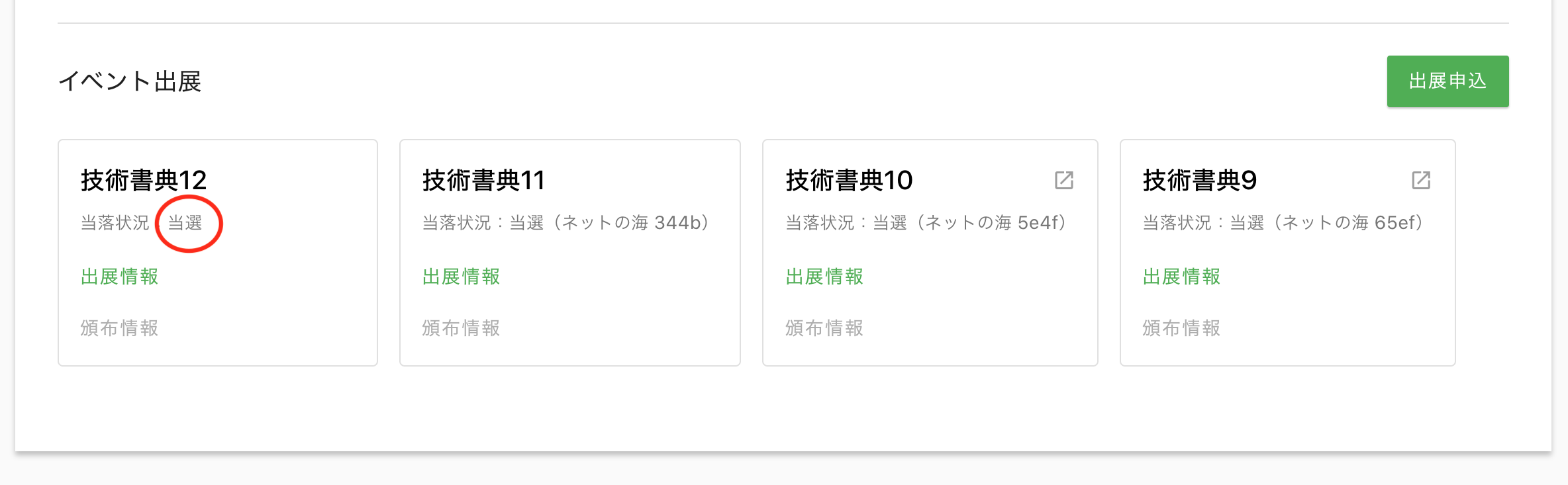Select 頒布情報 in 技術書典12 card
Image resolution: width=1568 pixels, height=485 pixels.
point(120,328)
